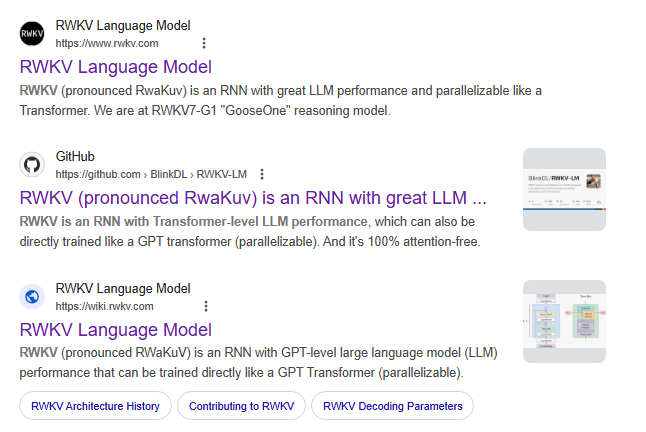Click the BlinkDL/RWKV-LM GitHub preview thumbnail
646x432 pixels.
pyautogui.click(x=564, y=189)
